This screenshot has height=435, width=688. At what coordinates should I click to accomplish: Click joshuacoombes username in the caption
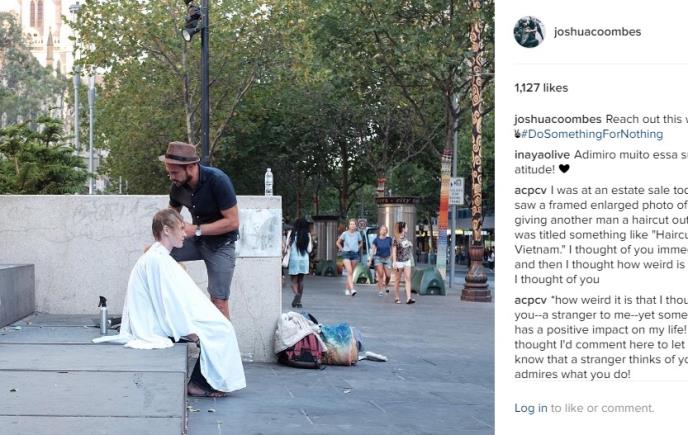pyautogui.click(x=558, y=119)
